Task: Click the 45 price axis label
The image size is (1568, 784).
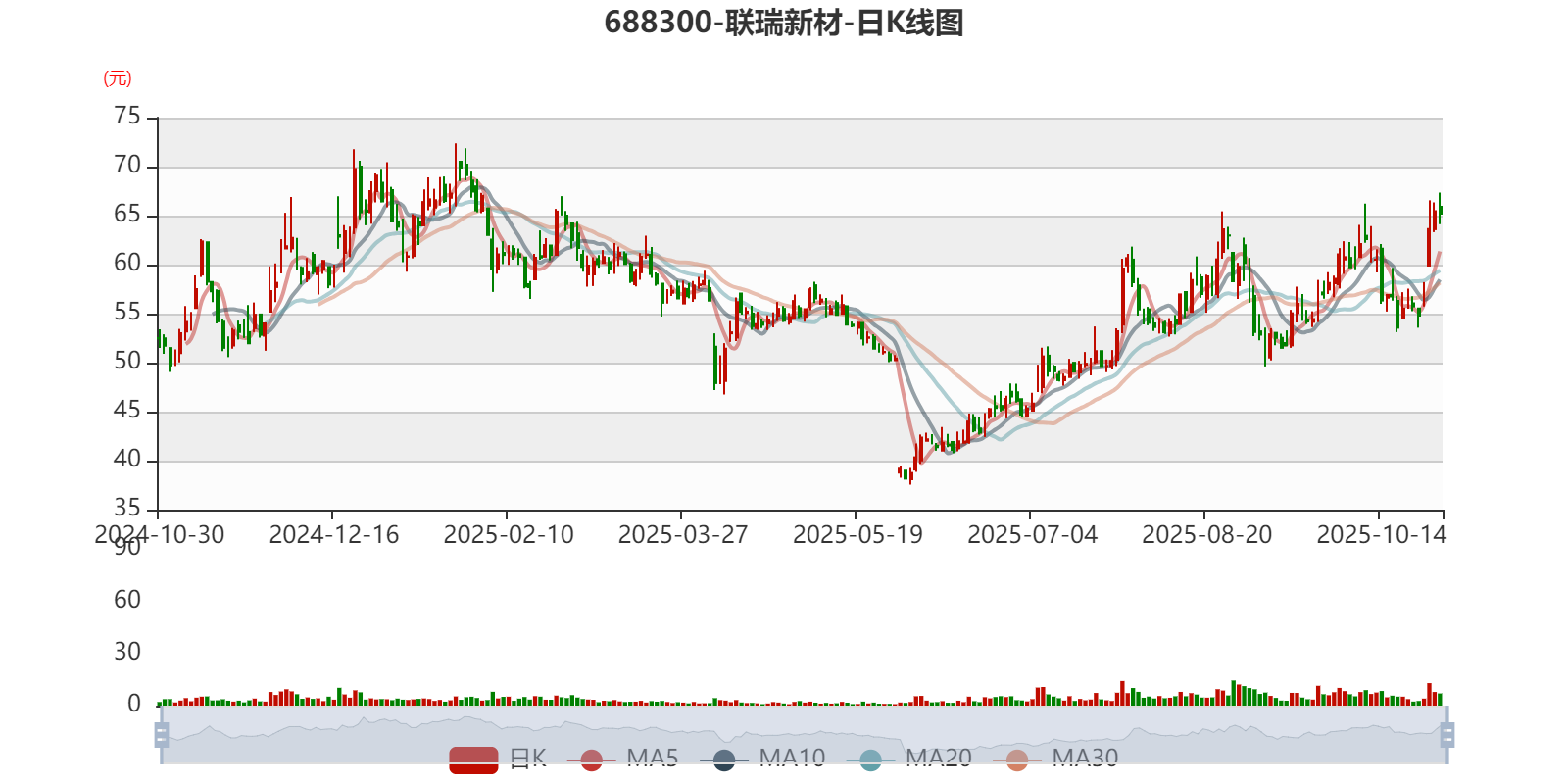Action: [x=127, y=411]
